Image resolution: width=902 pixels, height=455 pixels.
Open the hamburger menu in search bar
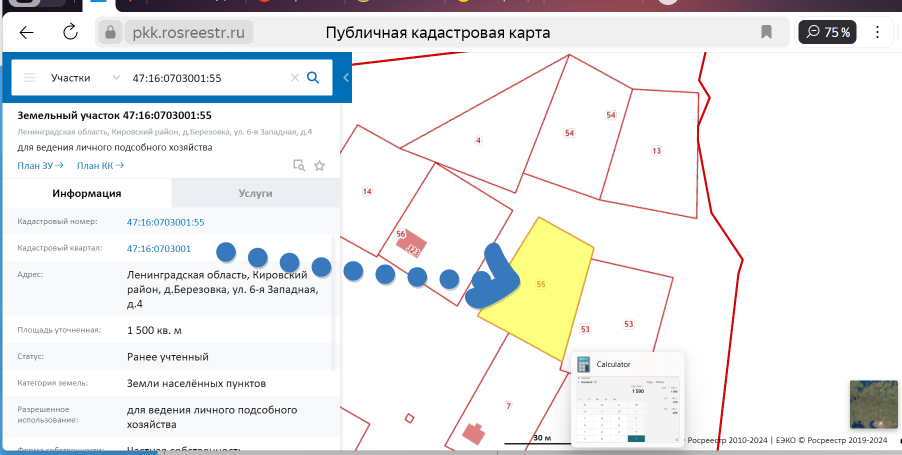[29, 77]
